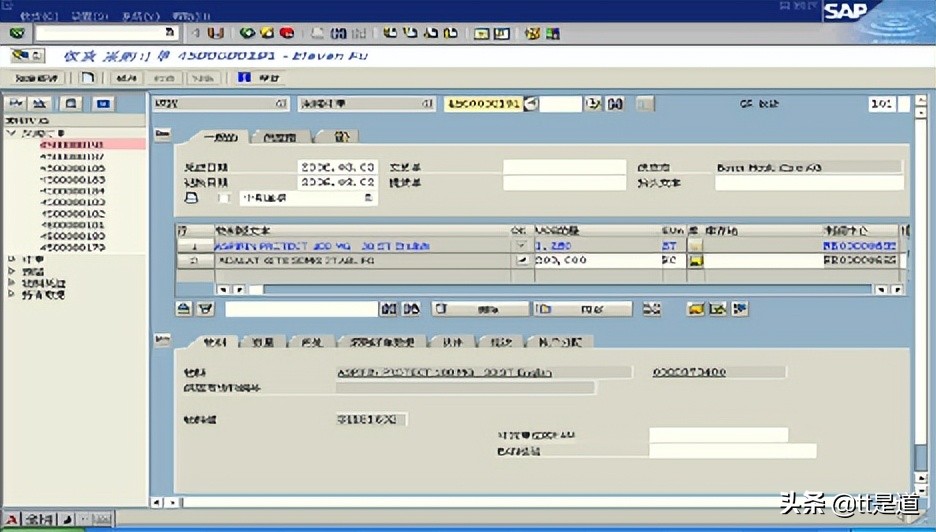Click the printer icon below the date fields

(191, 198)
